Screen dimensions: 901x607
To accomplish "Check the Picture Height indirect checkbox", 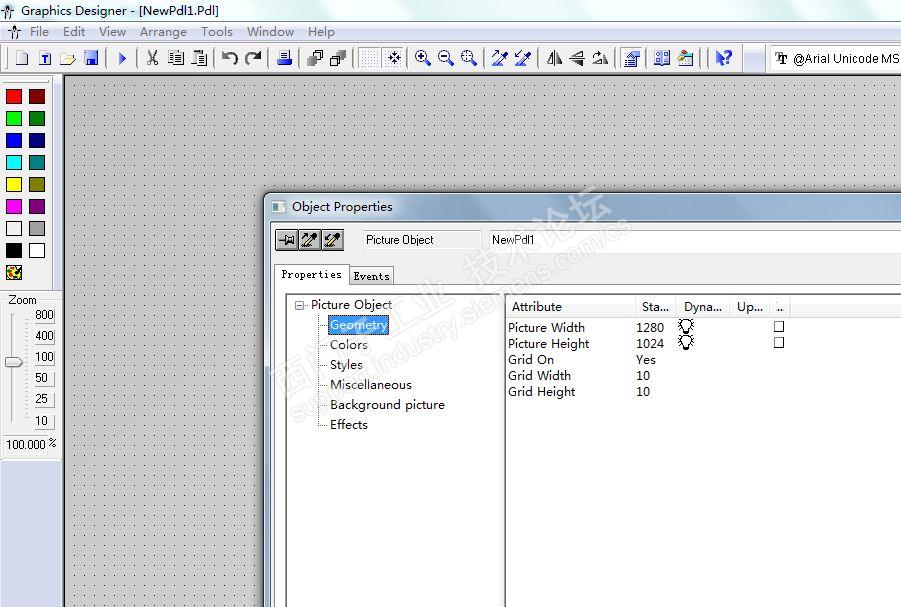I will click(779, 343).
